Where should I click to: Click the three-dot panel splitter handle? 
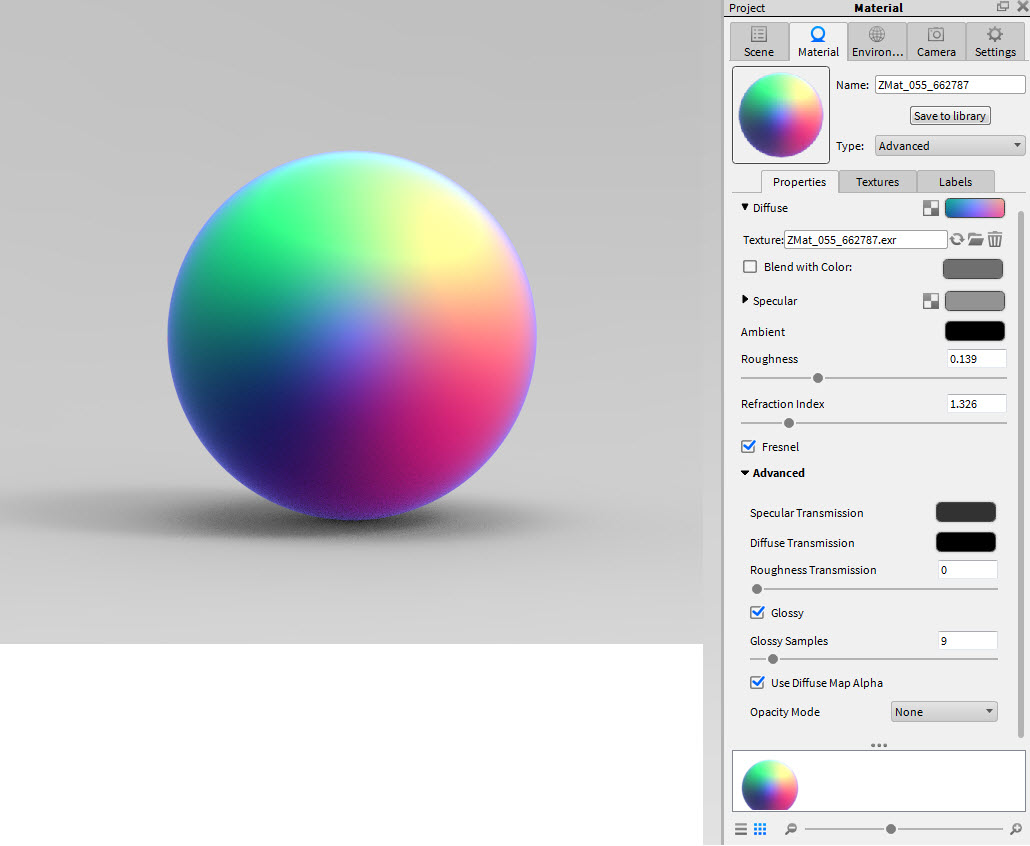(879, 746)
